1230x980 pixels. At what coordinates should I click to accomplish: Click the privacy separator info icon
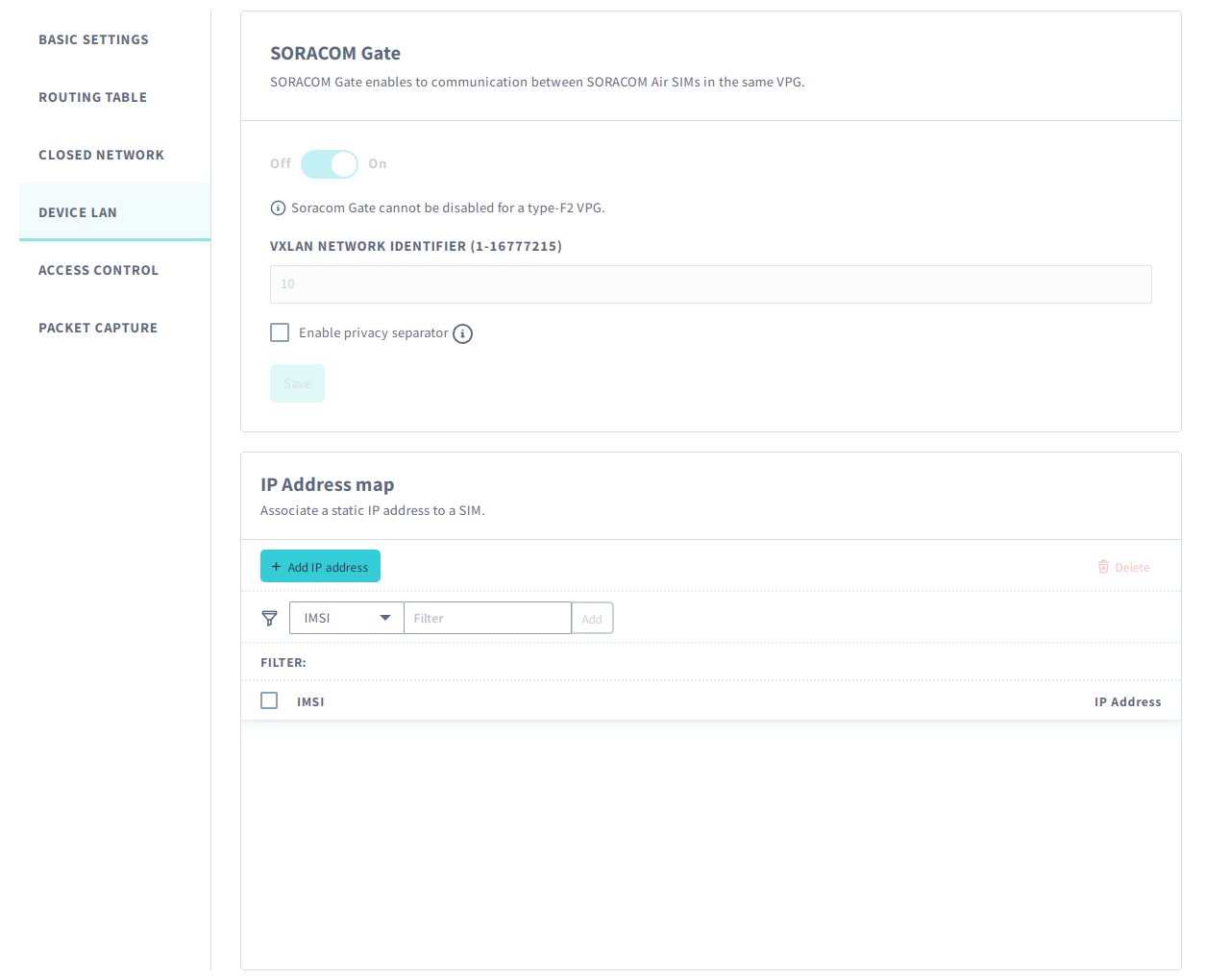coord(462,333)
